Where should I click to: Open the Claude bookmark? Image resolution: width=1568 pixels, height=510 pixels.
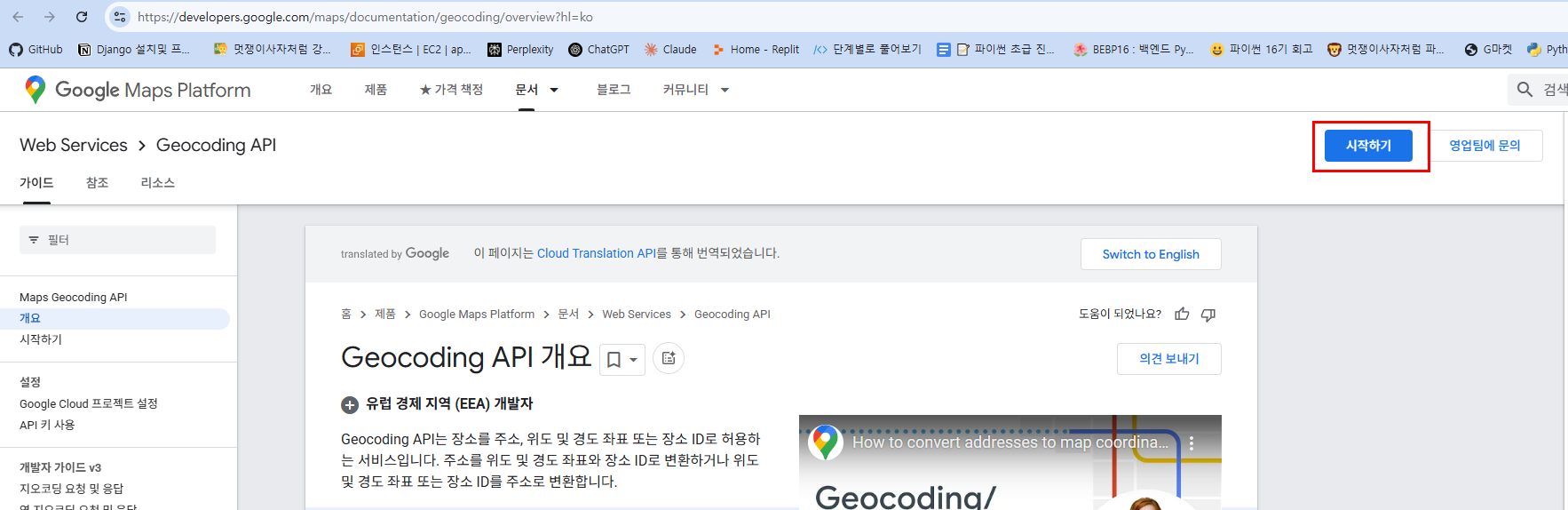670,50
